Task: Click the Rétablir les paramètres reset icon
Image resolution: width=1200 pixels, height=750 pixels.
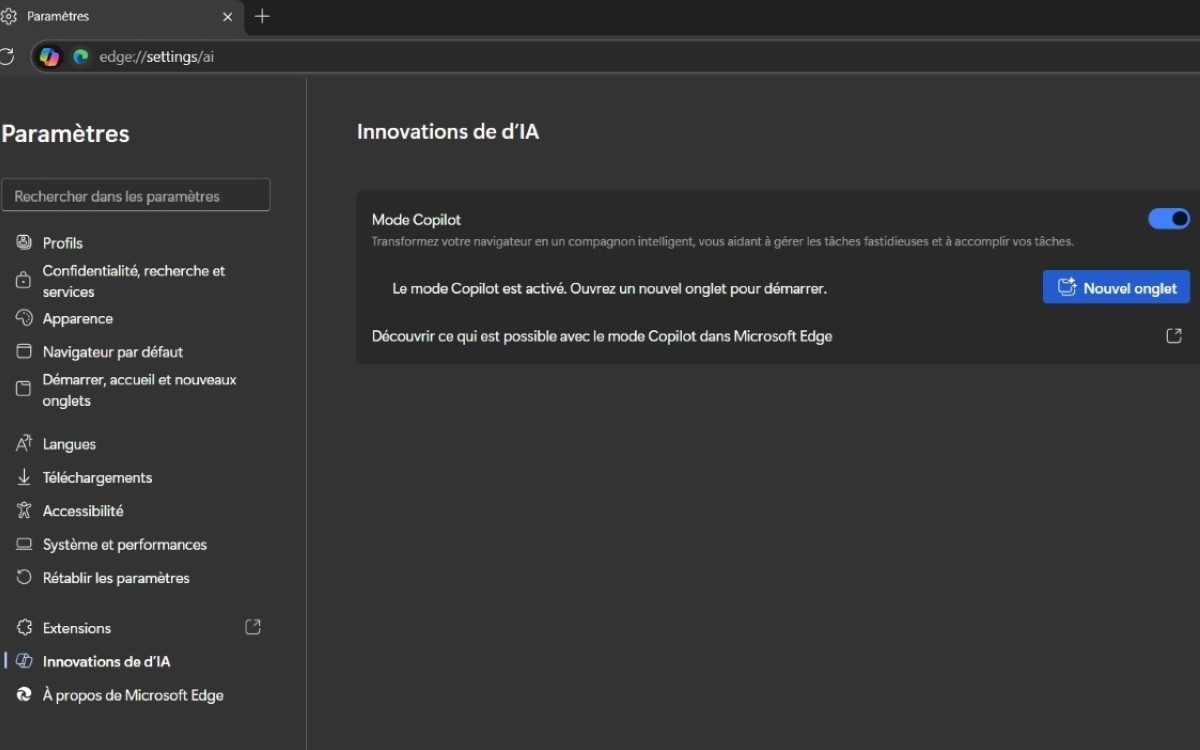Action: pos(24,578)
